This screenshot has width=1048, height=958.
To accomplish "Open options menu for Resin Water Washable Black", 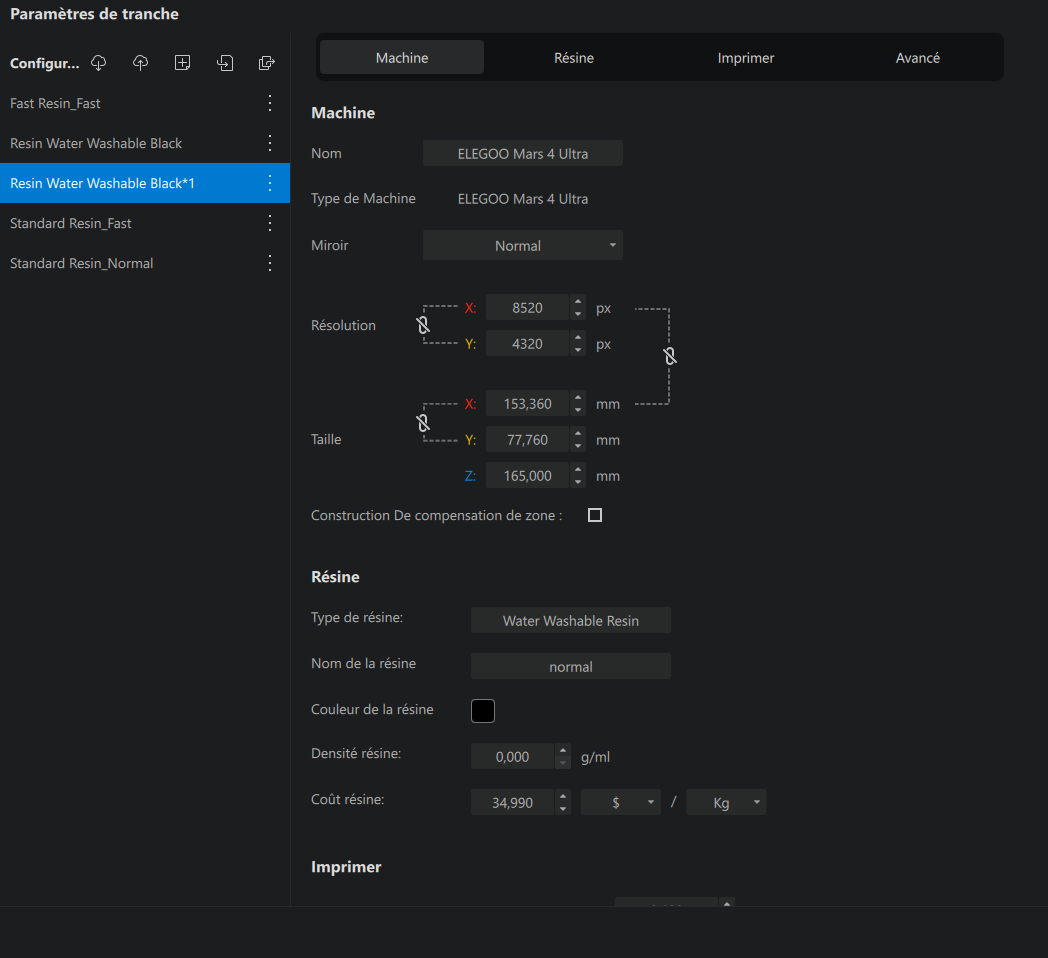I will (x=270, y=143).
